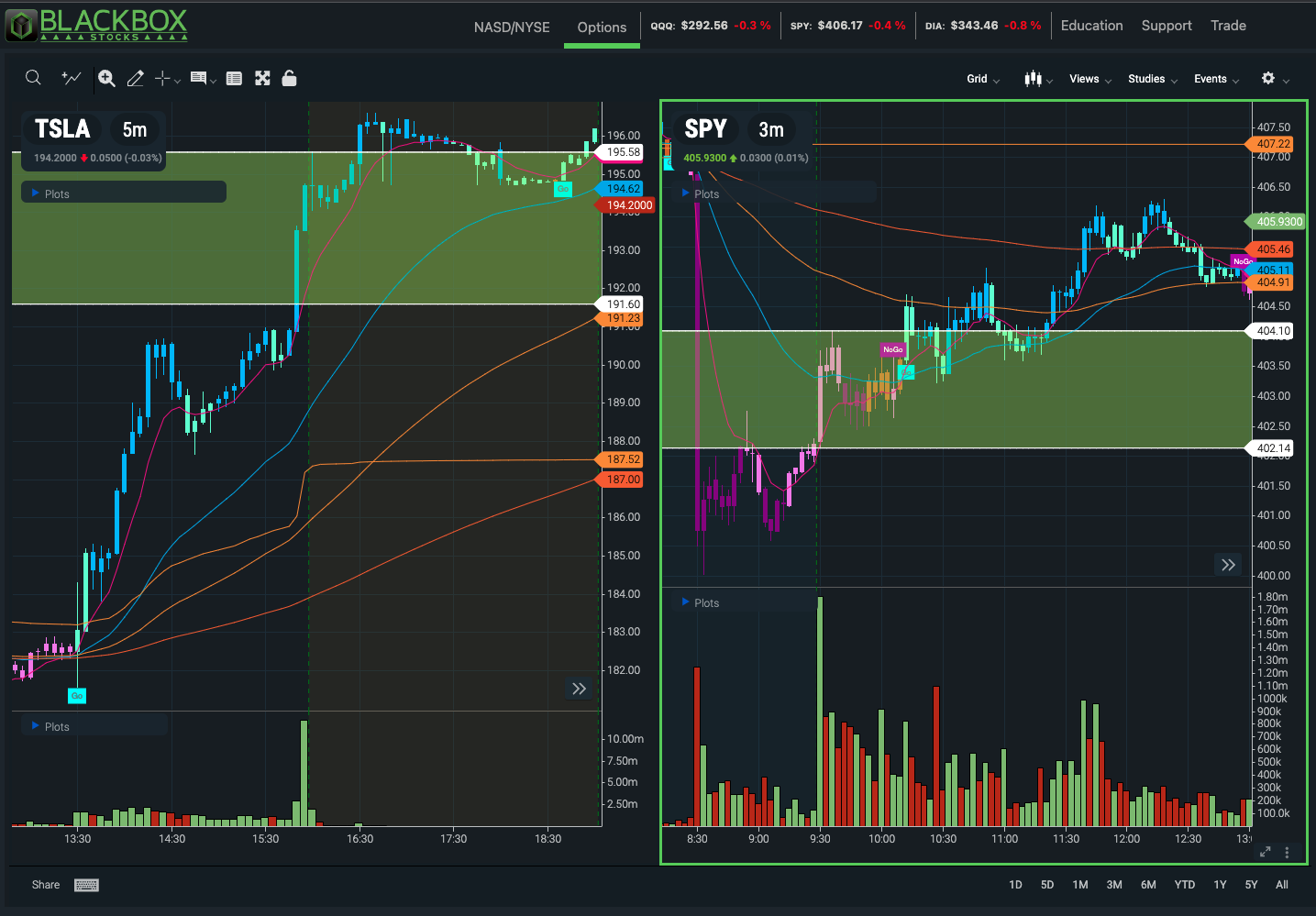1316x916 pixels.
Task: Click the expand fullscreen arrows icon
Action: click(262, 79)
